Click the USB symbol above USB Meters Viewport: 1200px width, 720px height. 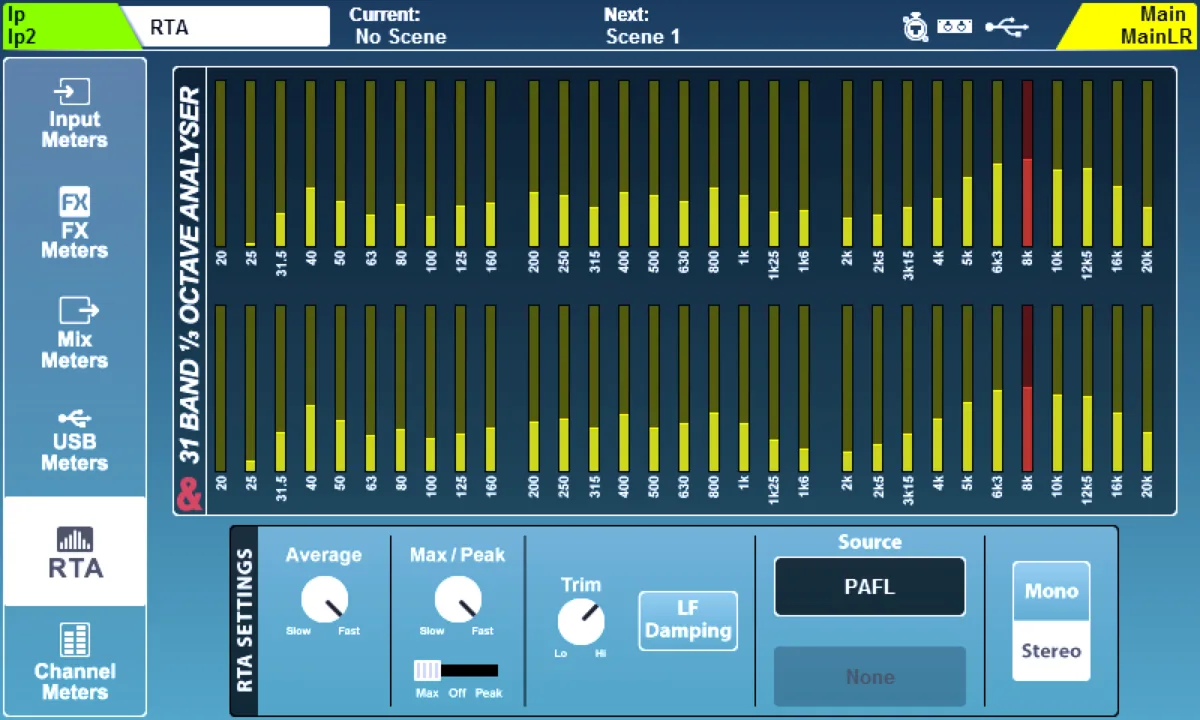click(x=75, y=418)
